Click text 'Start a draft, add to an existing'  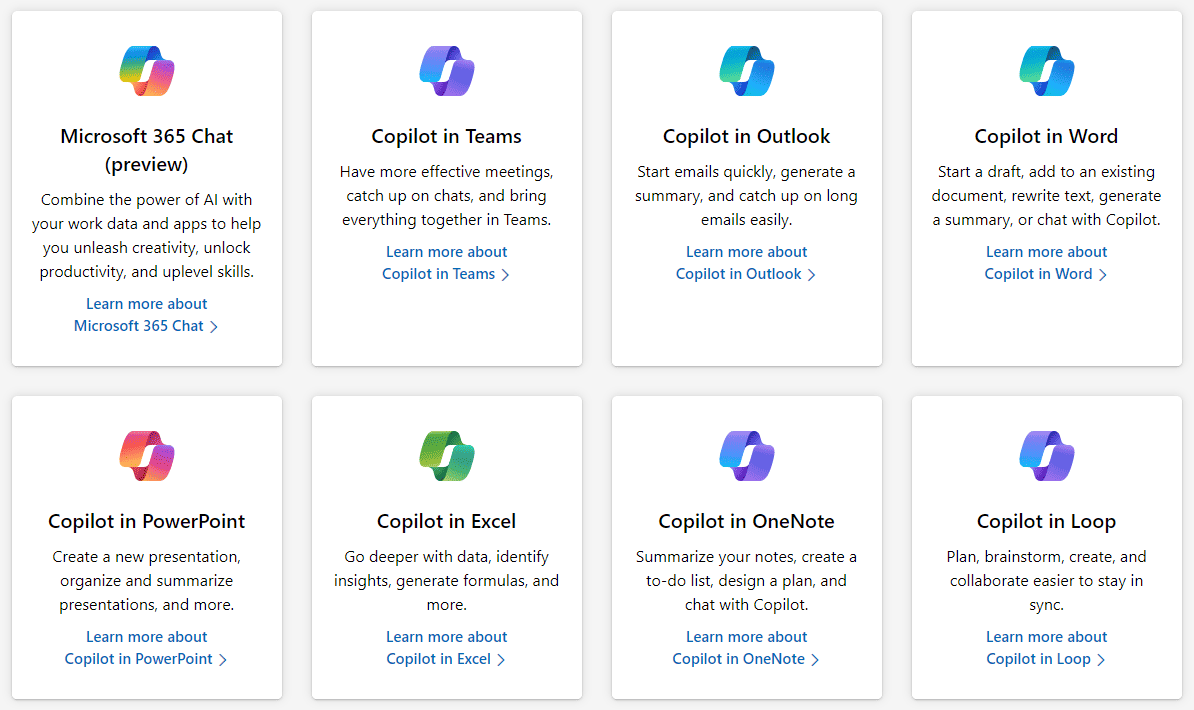coord(1046,172)
